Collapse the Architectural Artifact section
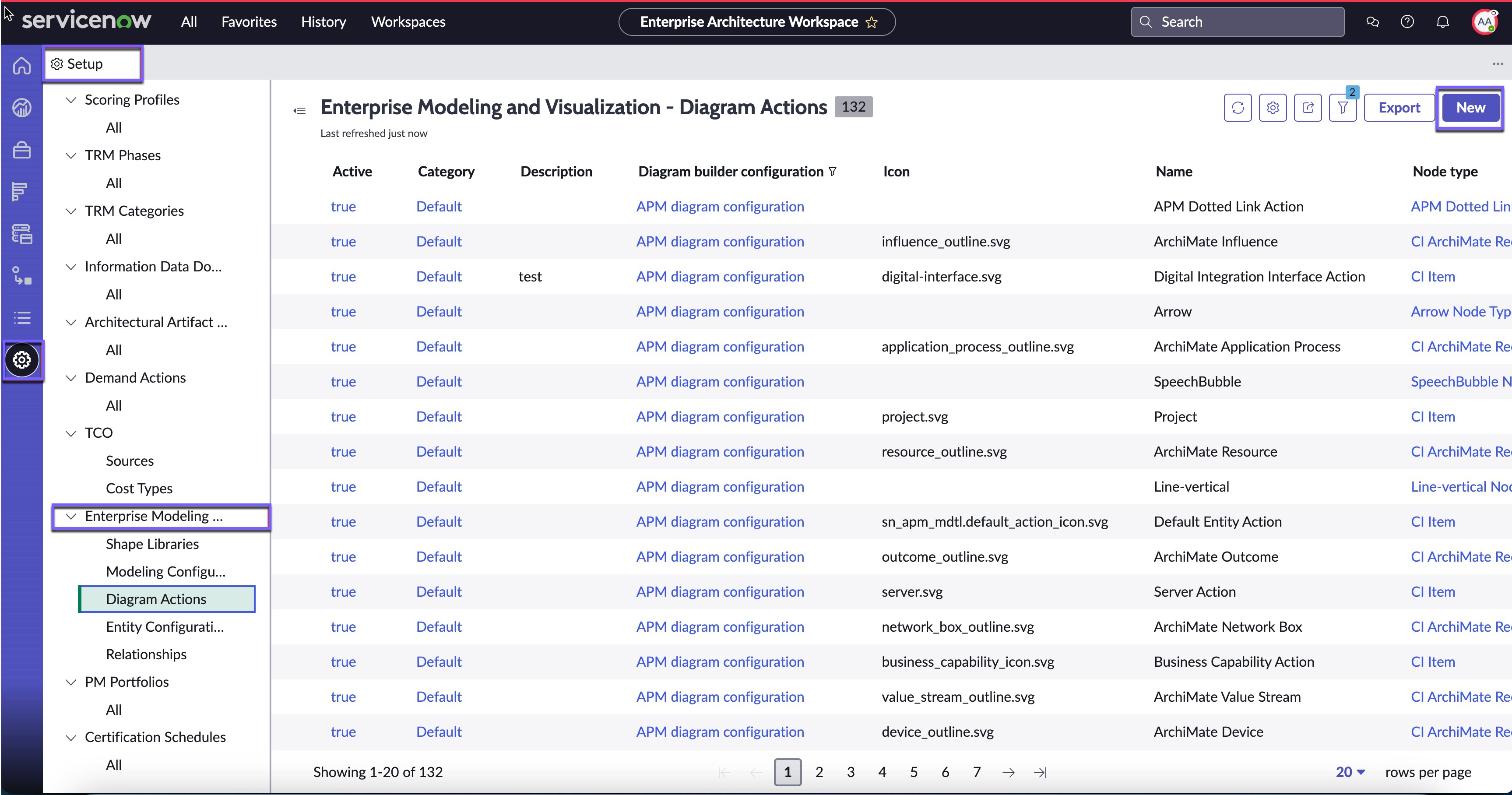Image resolution: width=1512 pixels, height=795 pixels. [71, 322]
